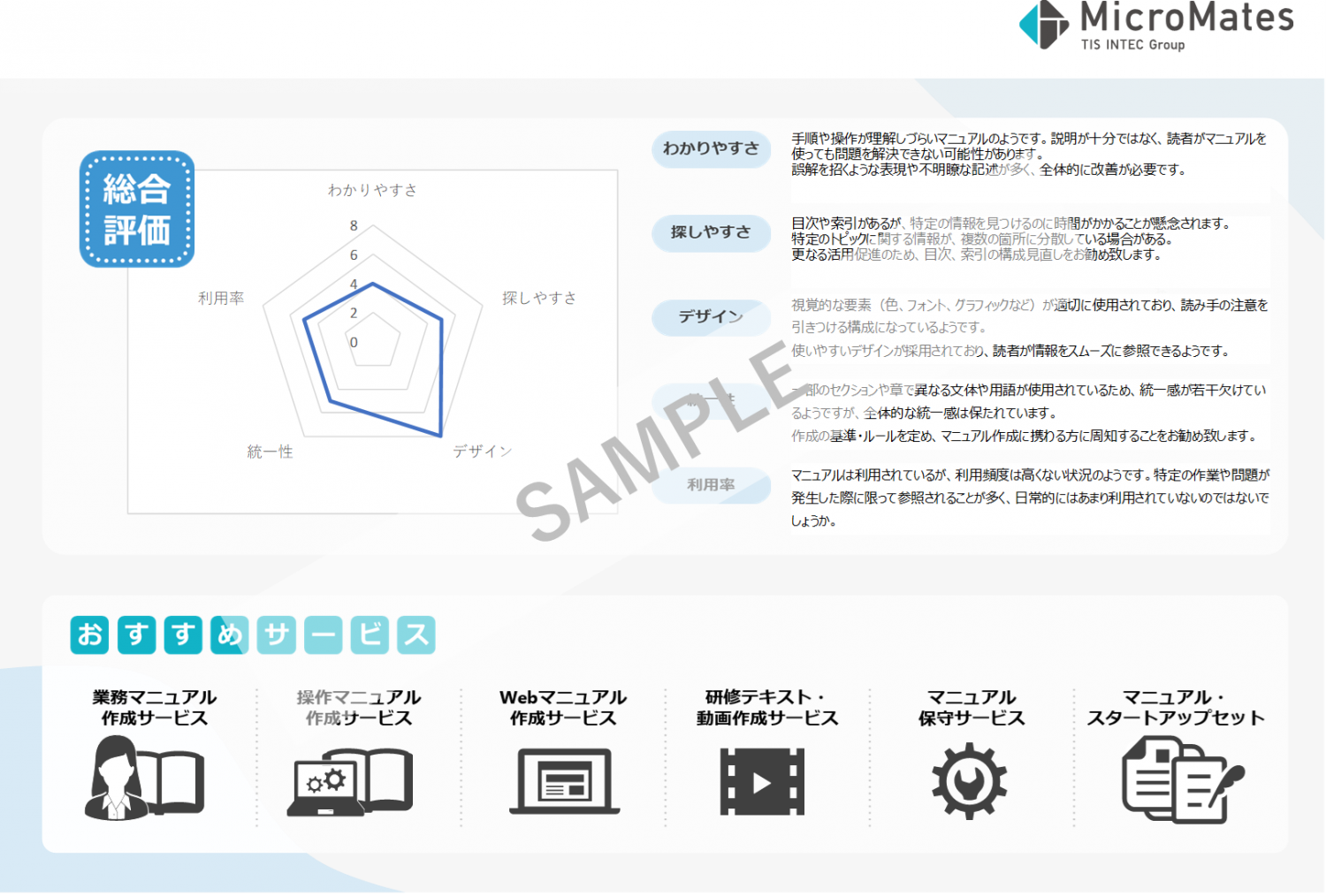Click the 探しやすさ description paragraph
This screenshot has height=896, width=1326.
click(1011, 239)
